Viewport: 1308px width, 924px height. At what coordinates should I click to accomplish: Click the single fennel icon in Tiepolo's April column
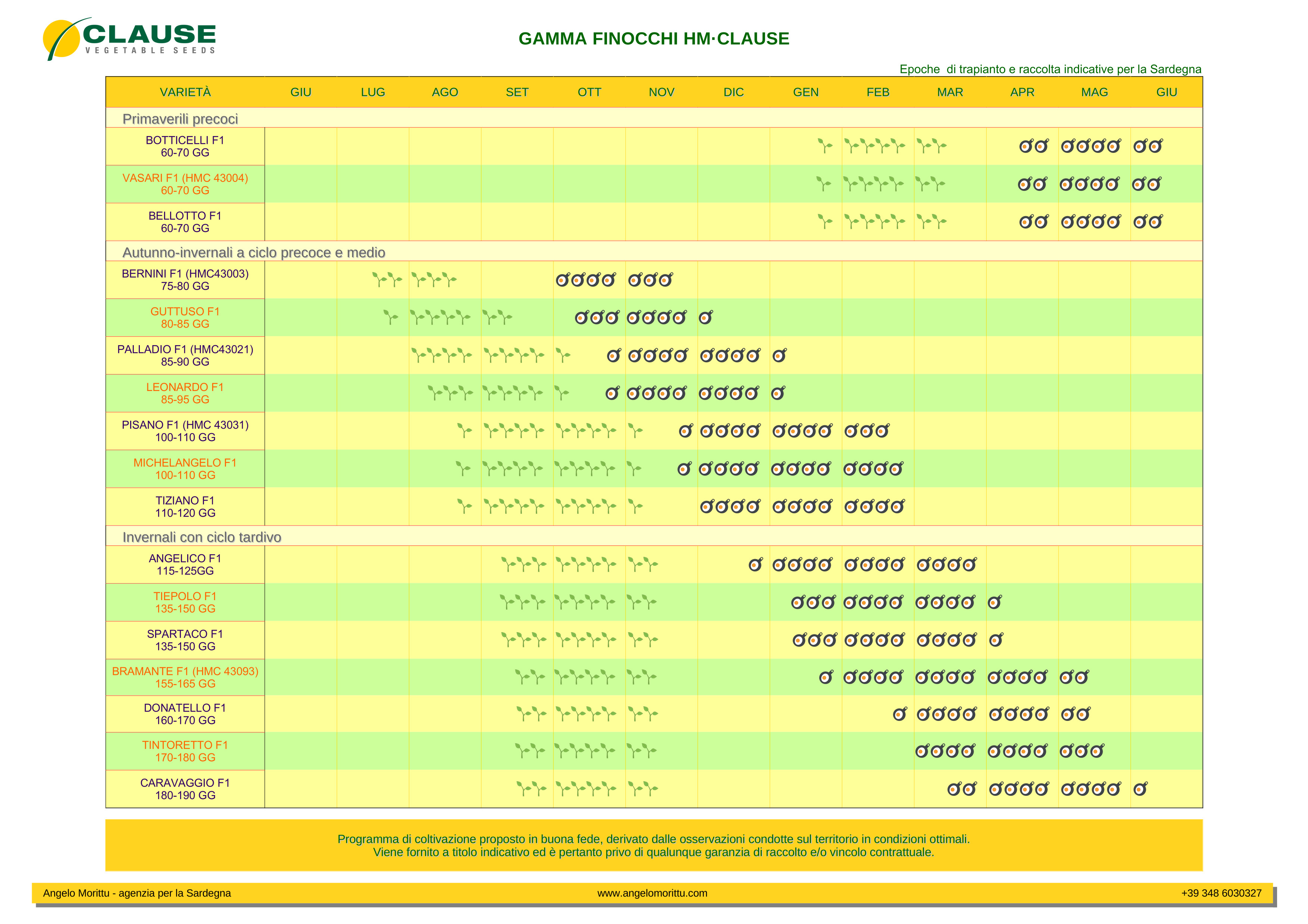[995, 602]
